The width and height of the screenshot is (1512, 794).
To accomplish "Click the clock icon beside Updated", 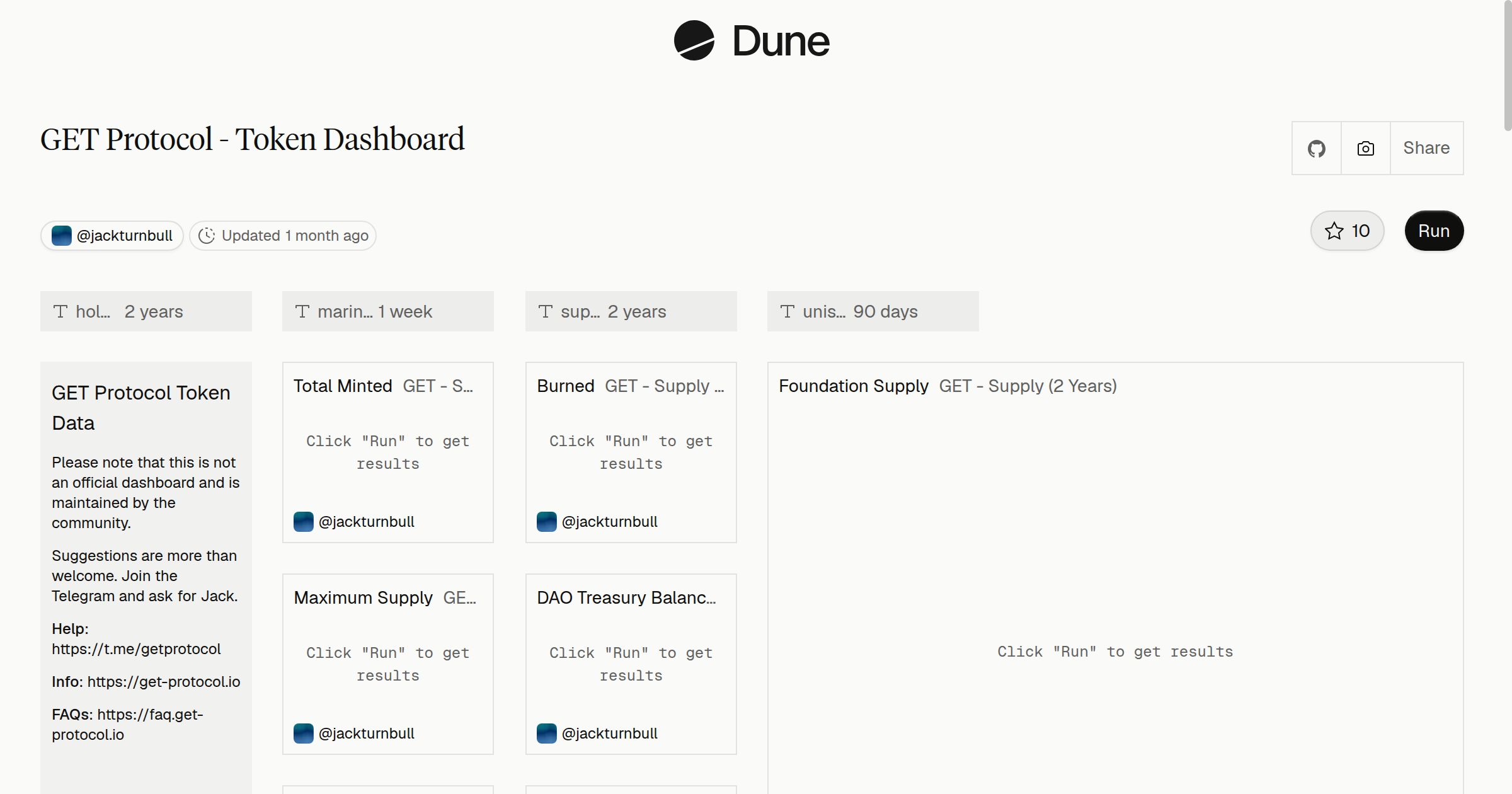I will [207, 236].
